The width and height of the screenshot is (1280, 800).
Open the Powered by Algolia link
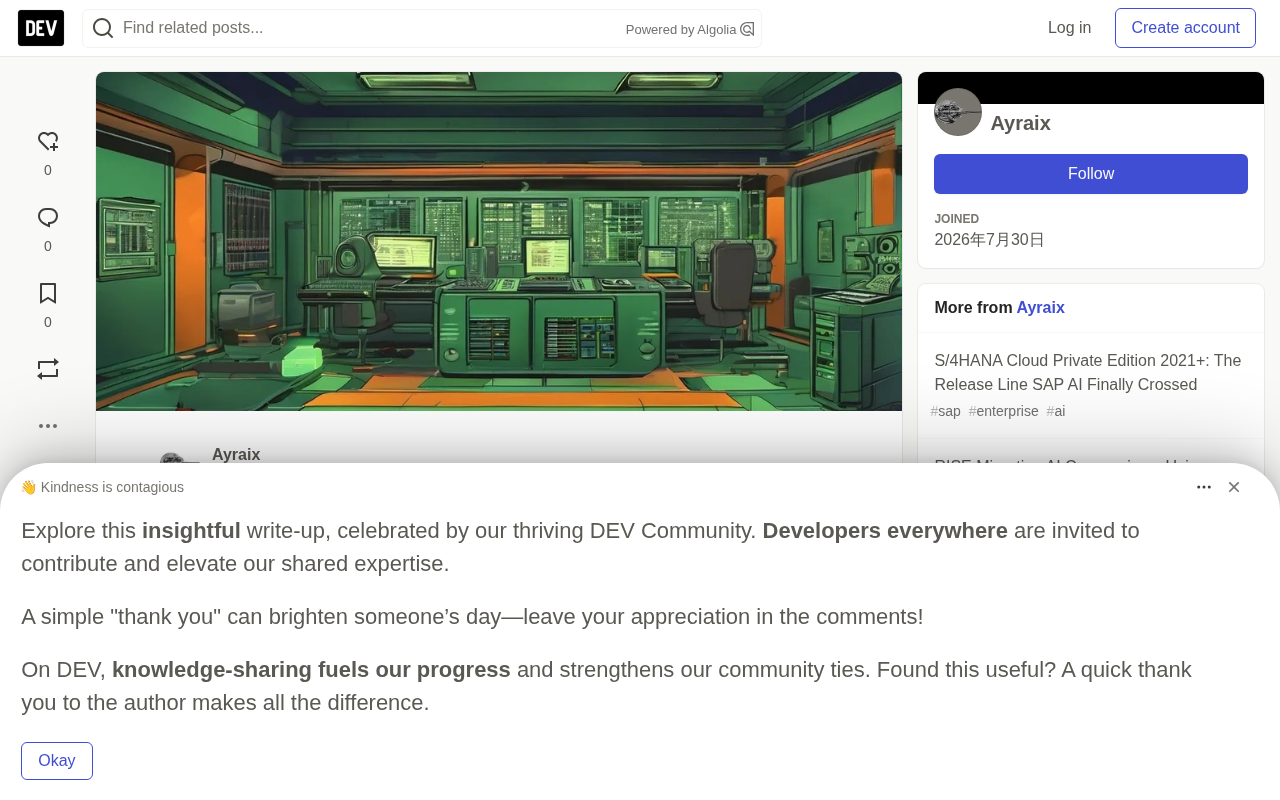tap(690, 29)
